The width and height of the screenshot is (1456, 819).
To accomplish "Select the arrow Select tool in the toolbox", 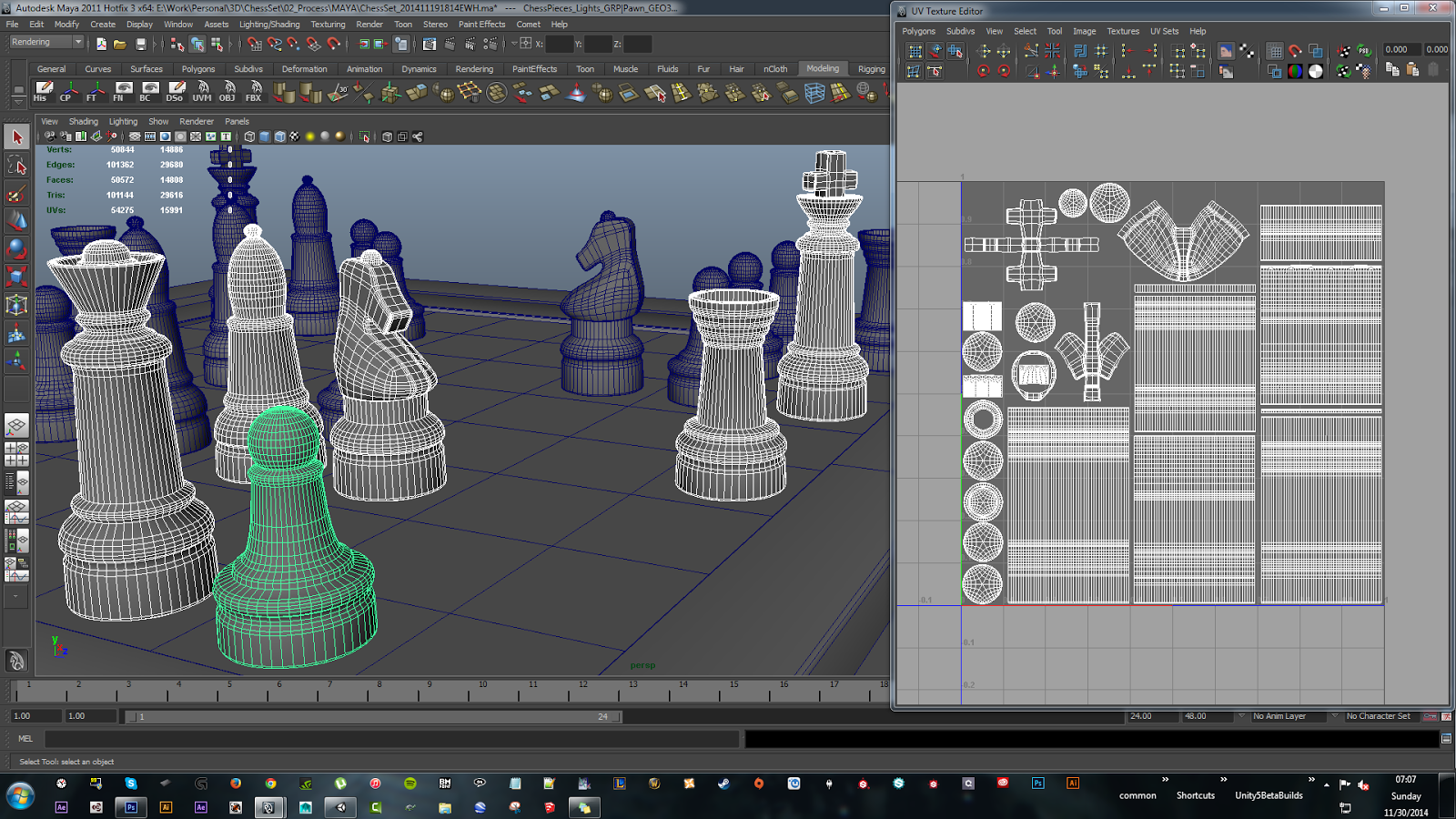I will 16,137.
